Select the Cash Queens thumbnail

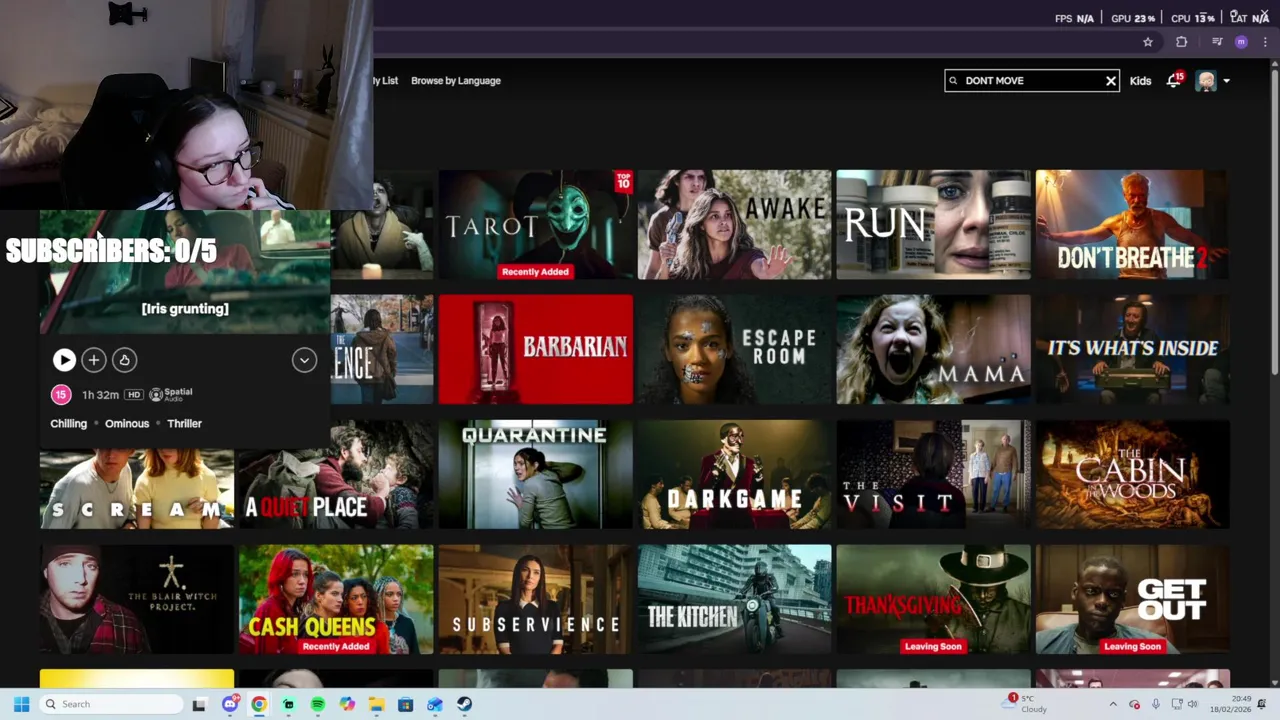[336, 599]
